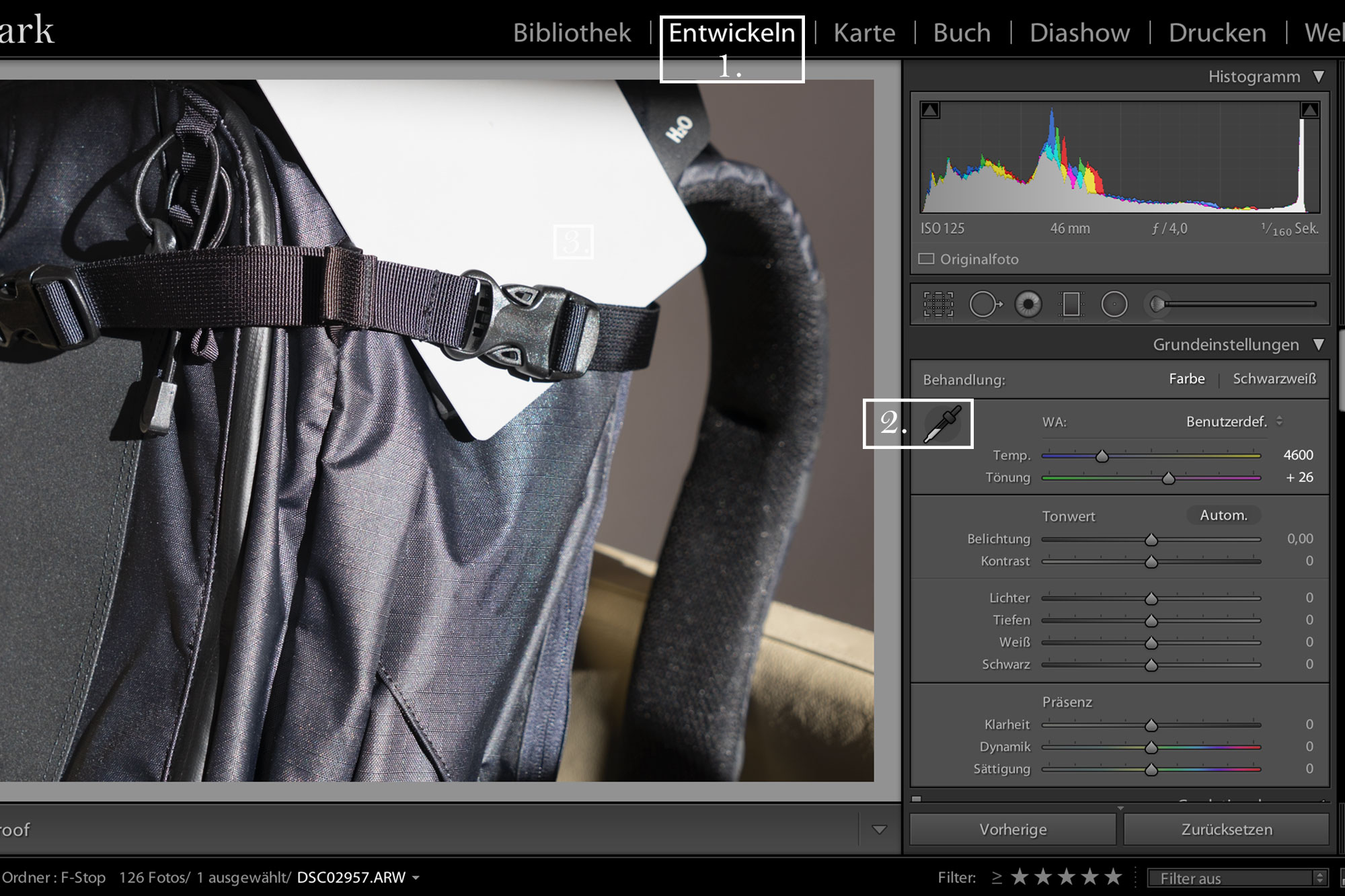
Task: Open the Karte module
Action: (x=864, y=33)
